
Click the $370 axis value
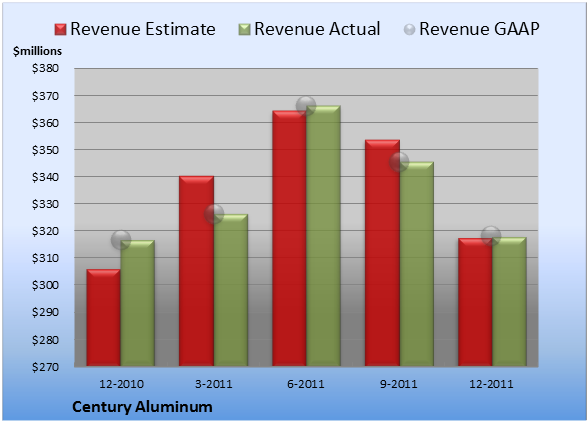[x=45, y=96]
